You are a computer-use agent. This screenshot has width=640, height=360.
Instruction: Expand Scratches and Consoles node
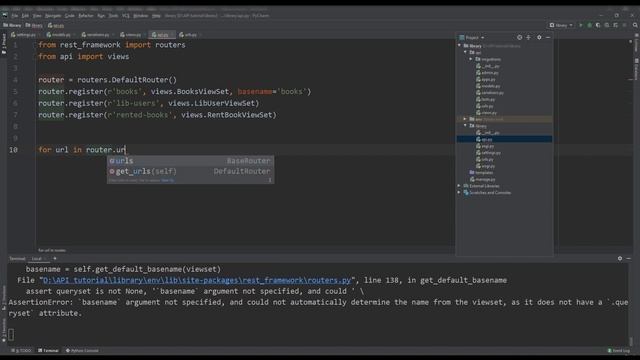pos(459,193)
